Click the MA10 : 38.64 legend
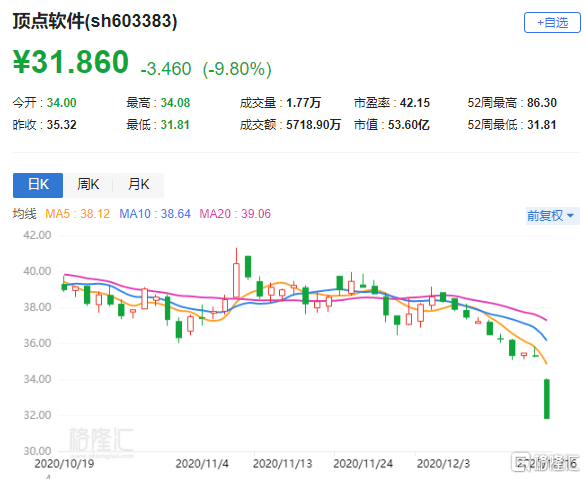Screen dimensions: 586x479 click(155, 214)
